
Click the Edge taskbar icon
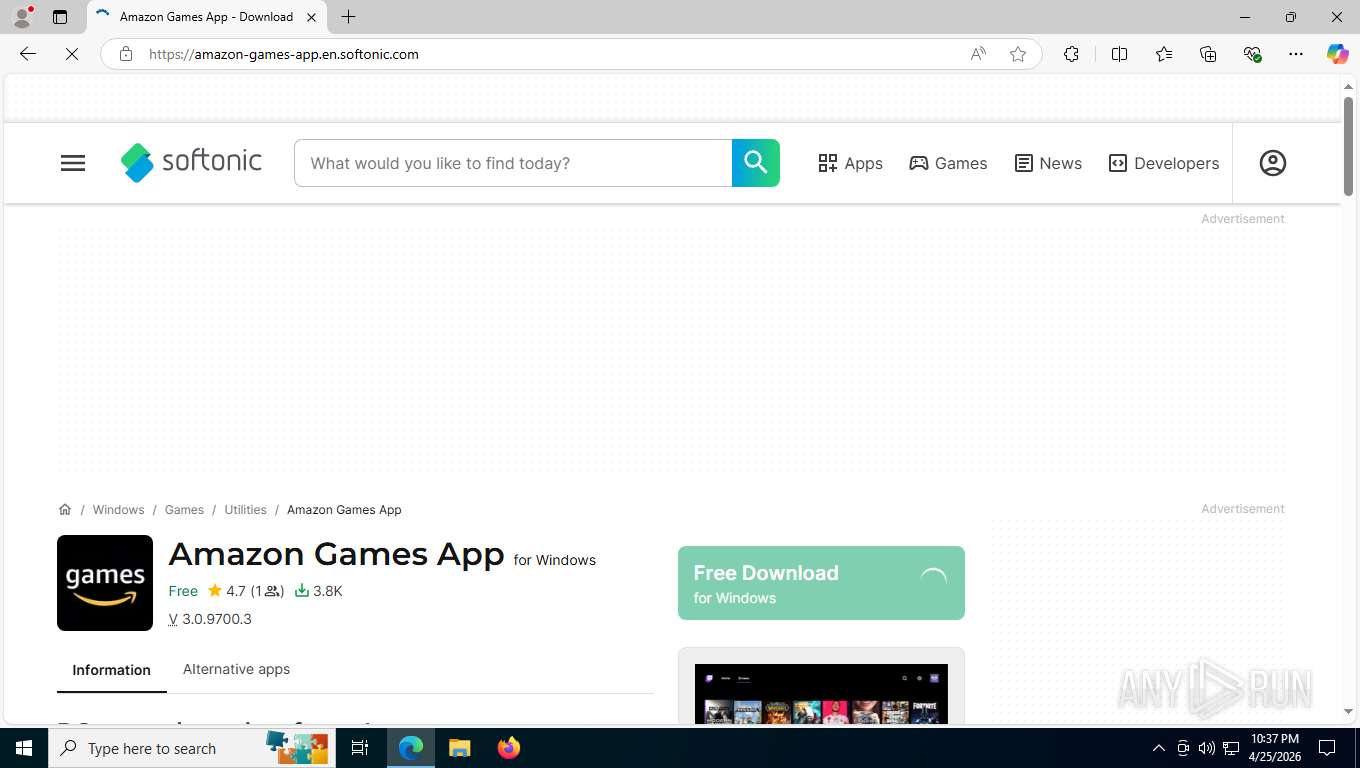click(x=411, y=748)
